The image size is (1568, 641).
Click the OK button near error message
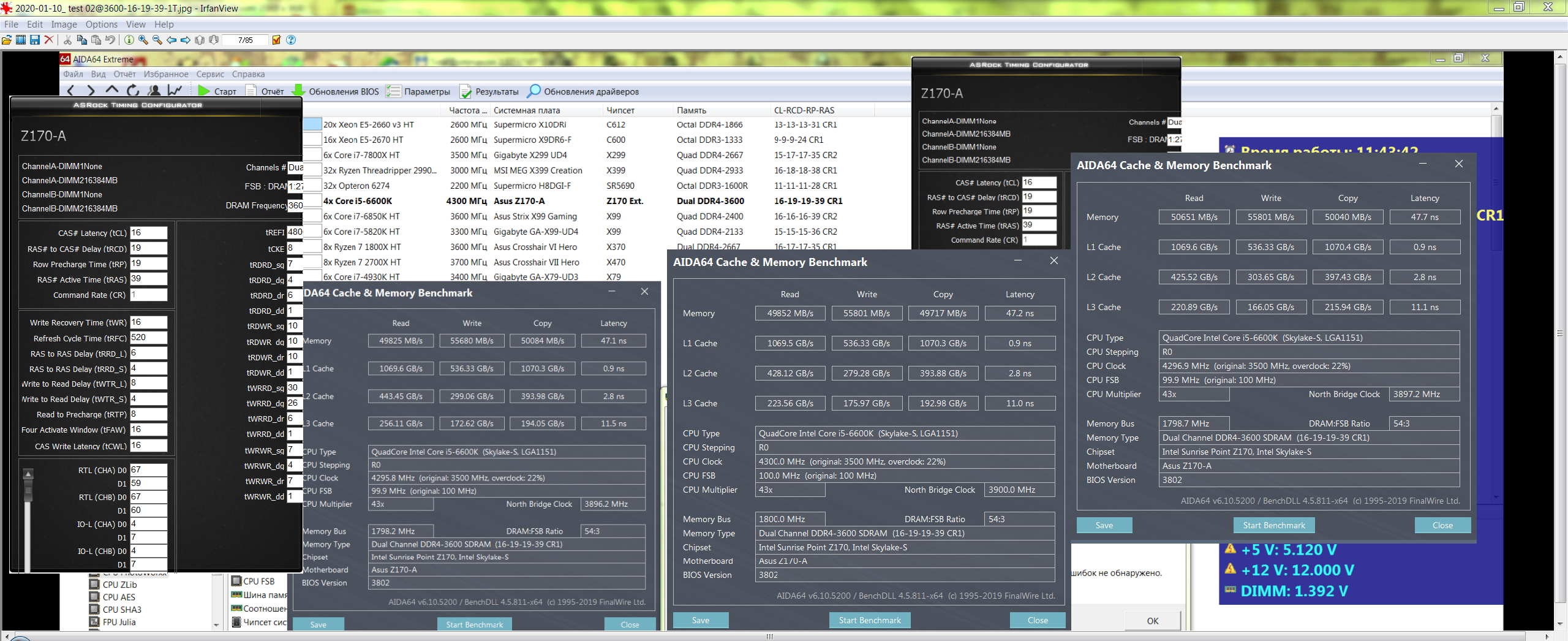click(x=1153, y=621)
